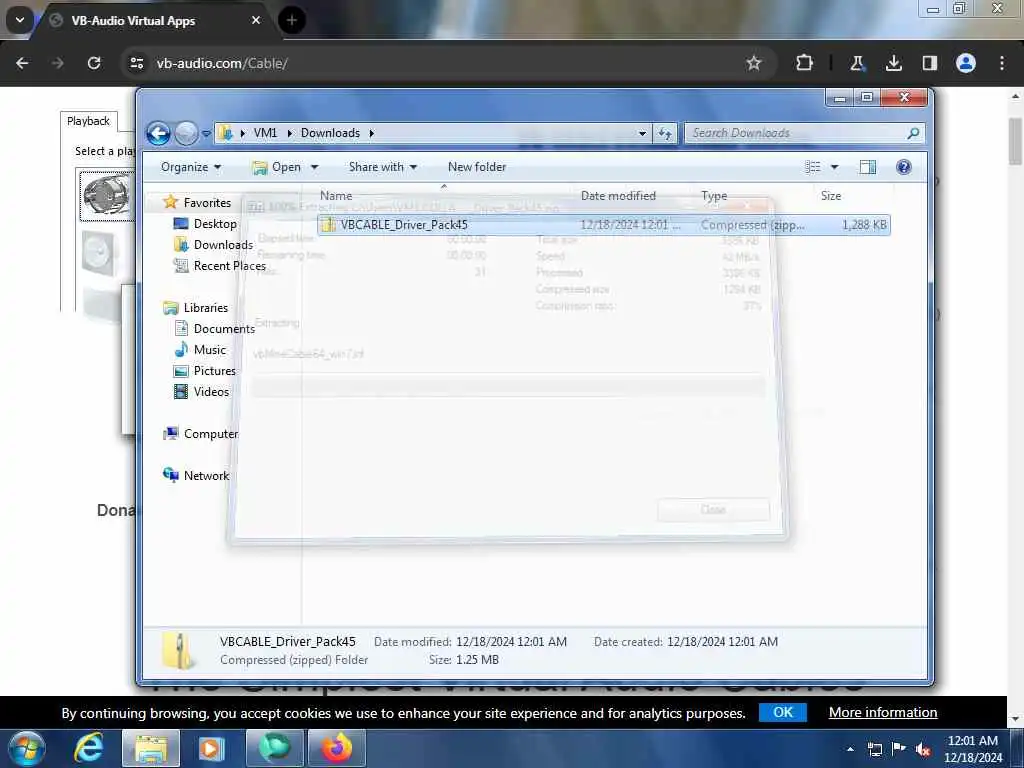Go back in Chrome browser

coord(22,63)
